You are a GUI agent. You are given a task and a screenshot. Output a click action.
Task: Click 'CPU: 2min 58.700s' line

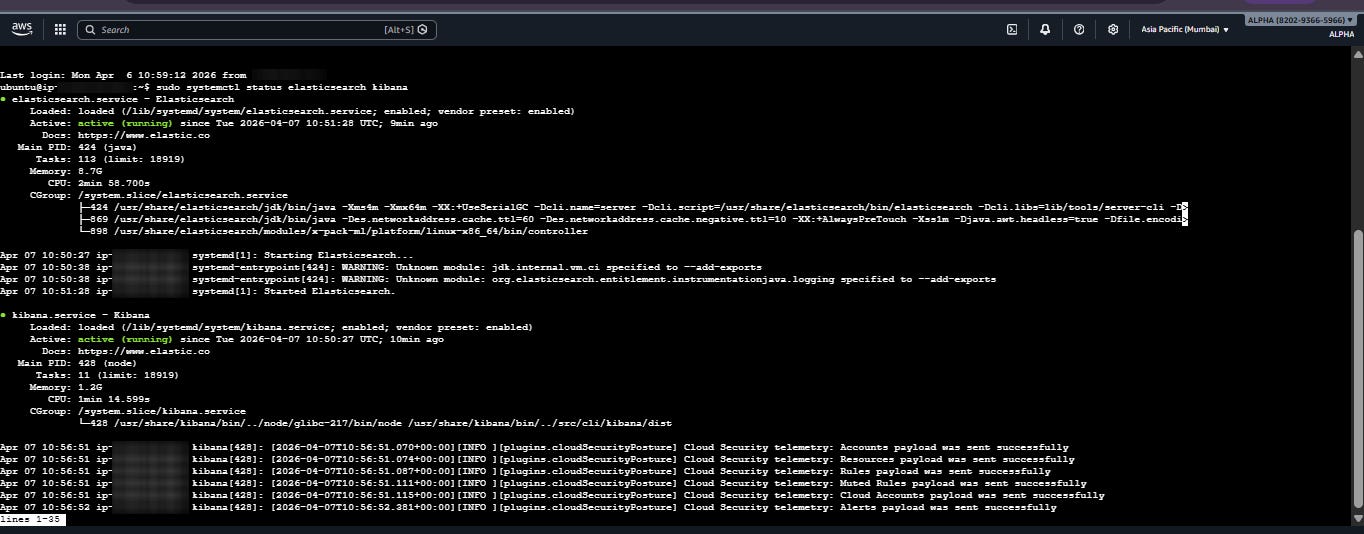click(99, 183)
